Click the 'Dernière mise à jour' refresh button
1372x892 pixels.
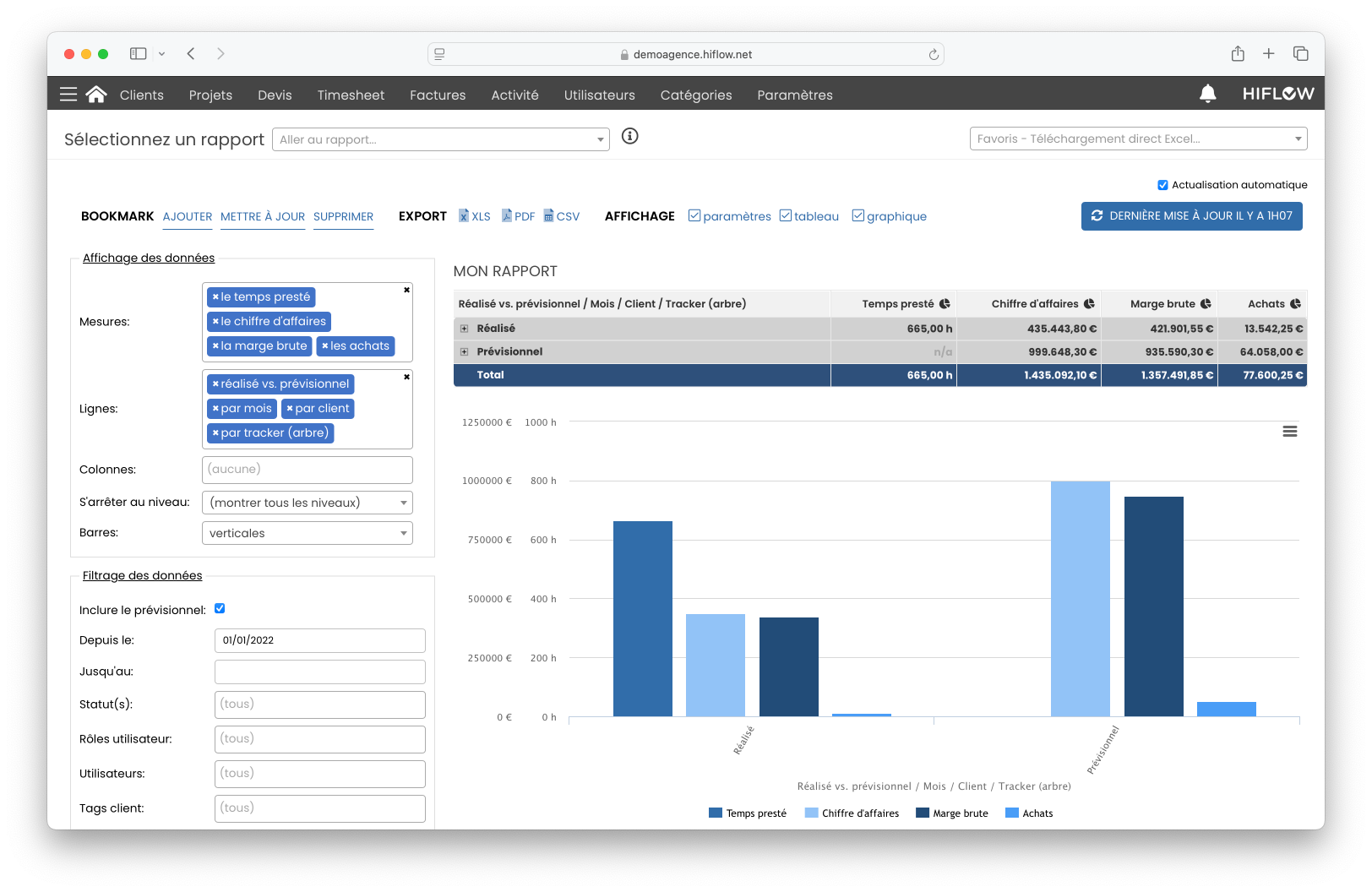coord(1191,216)
